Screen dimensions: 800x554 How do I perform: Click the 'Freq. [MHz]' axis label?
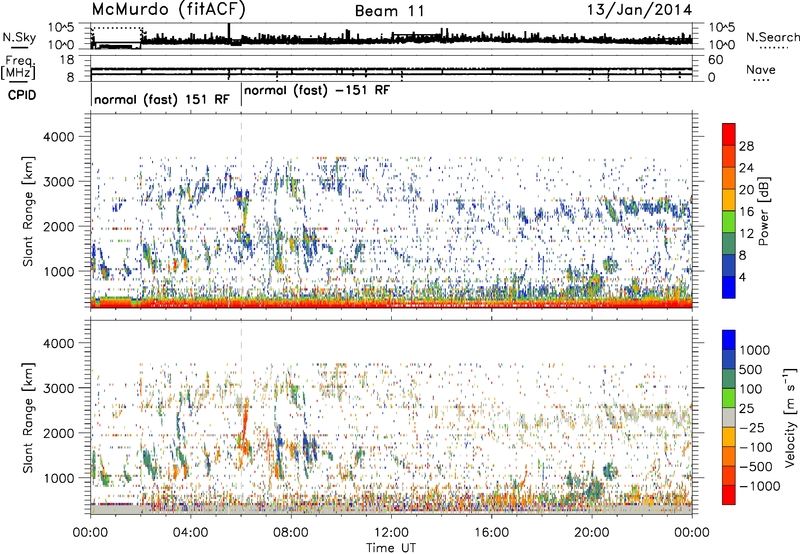pos(18,69)
